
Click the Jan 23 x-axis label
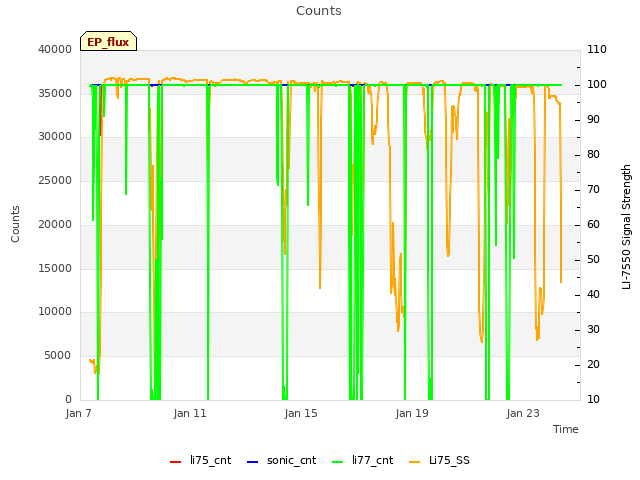click(523, 413)
